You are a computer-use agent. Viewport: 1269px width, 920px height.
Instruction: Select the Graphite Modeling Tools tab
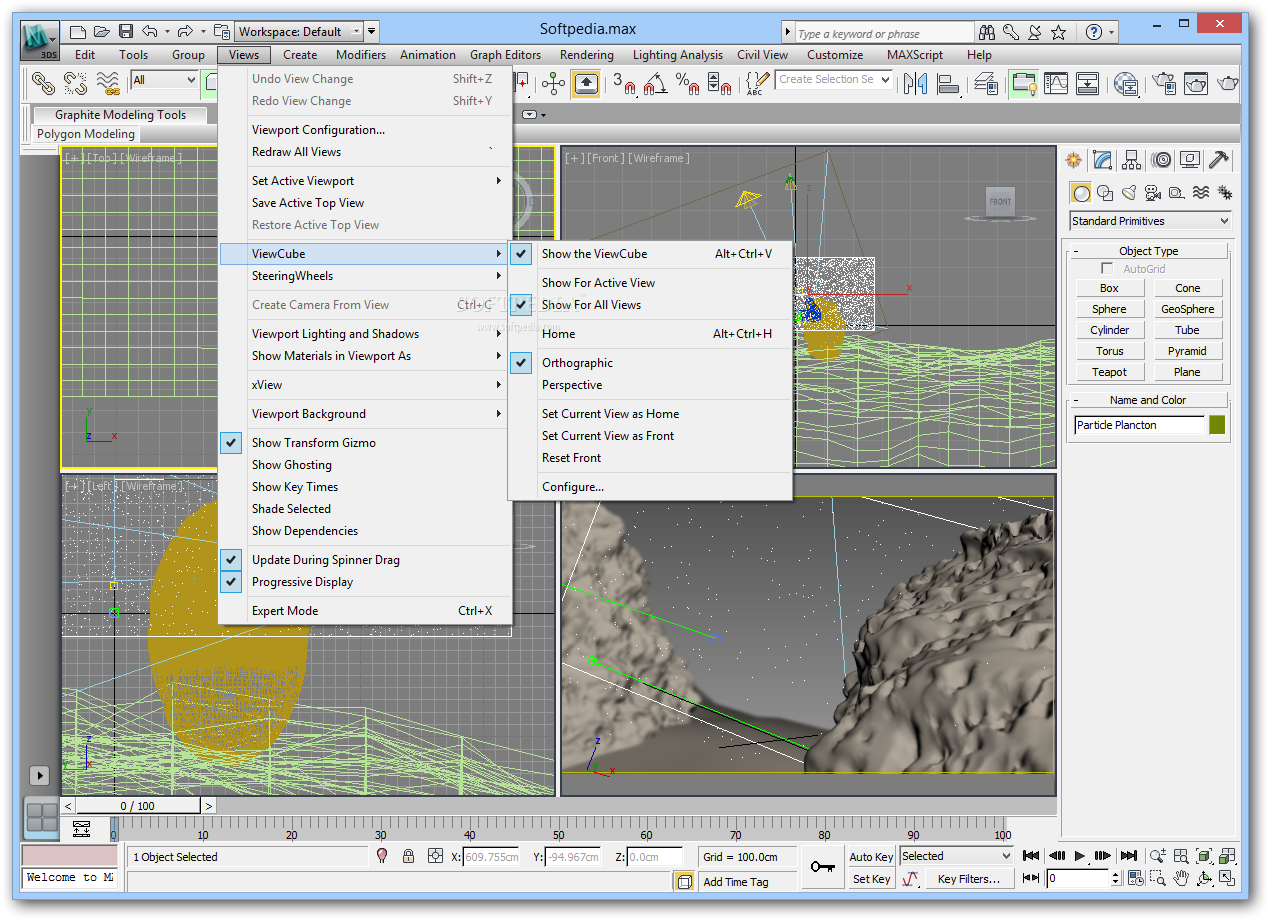pos(120,115)
